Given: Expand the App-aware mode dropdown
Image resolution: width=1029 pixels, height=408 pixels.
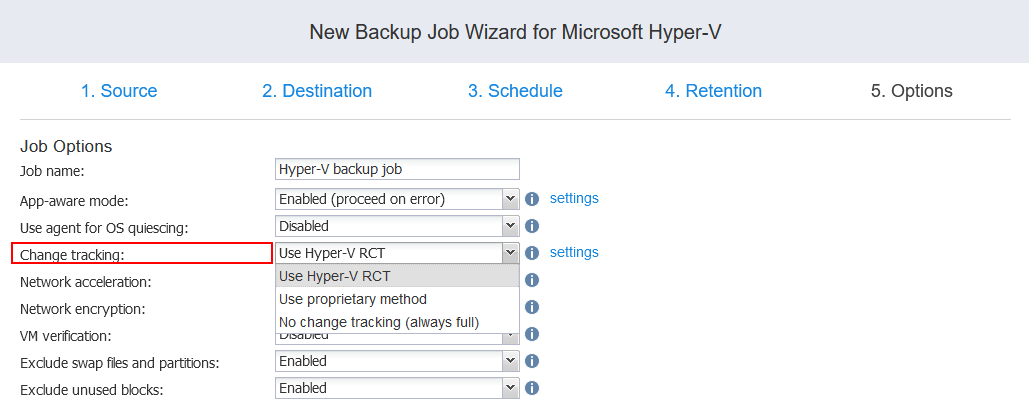Looking at the screenshot, I should (x=510, y=199).
